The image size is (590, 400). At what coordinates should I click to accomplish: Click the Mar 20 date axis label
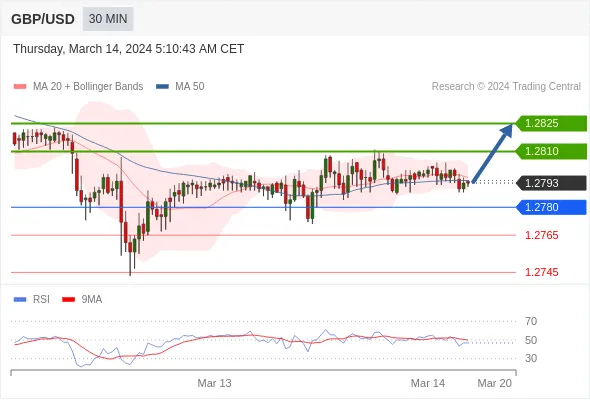(494, 383)
